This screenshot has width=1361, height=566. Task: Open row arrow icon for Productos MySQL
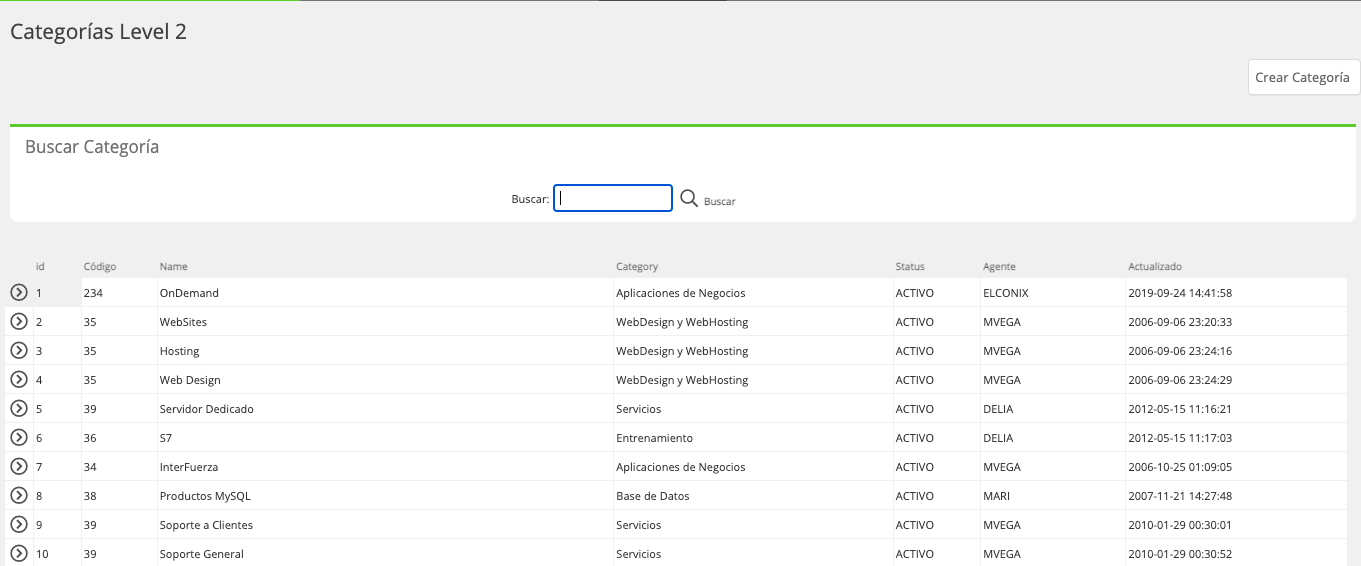pyautogui.click(x=18, y=495)
